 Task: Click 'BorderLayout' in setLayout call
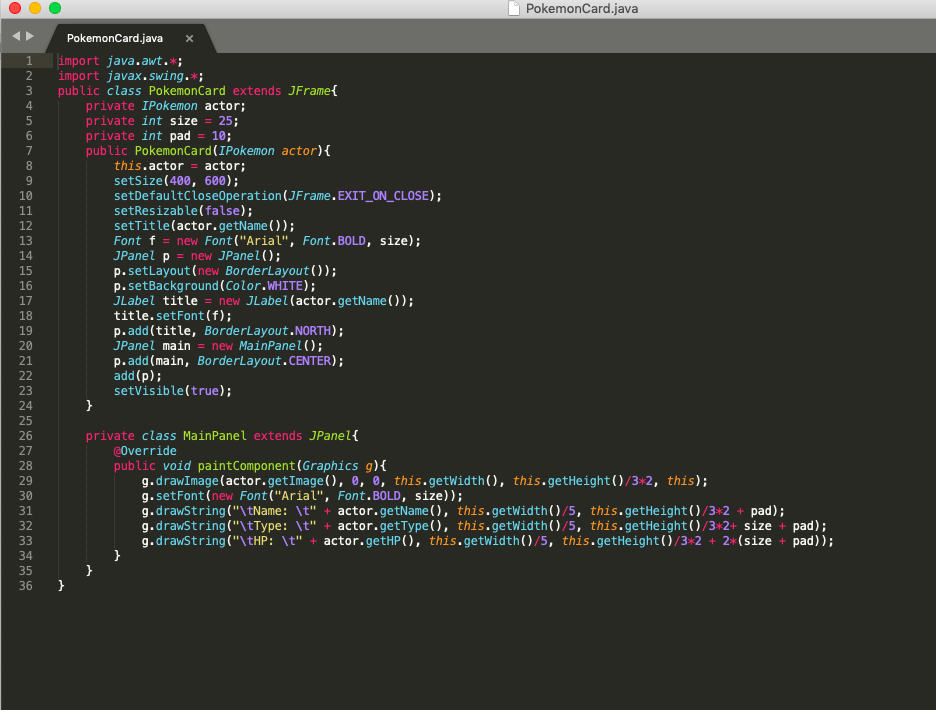click(x=267, y=271)
